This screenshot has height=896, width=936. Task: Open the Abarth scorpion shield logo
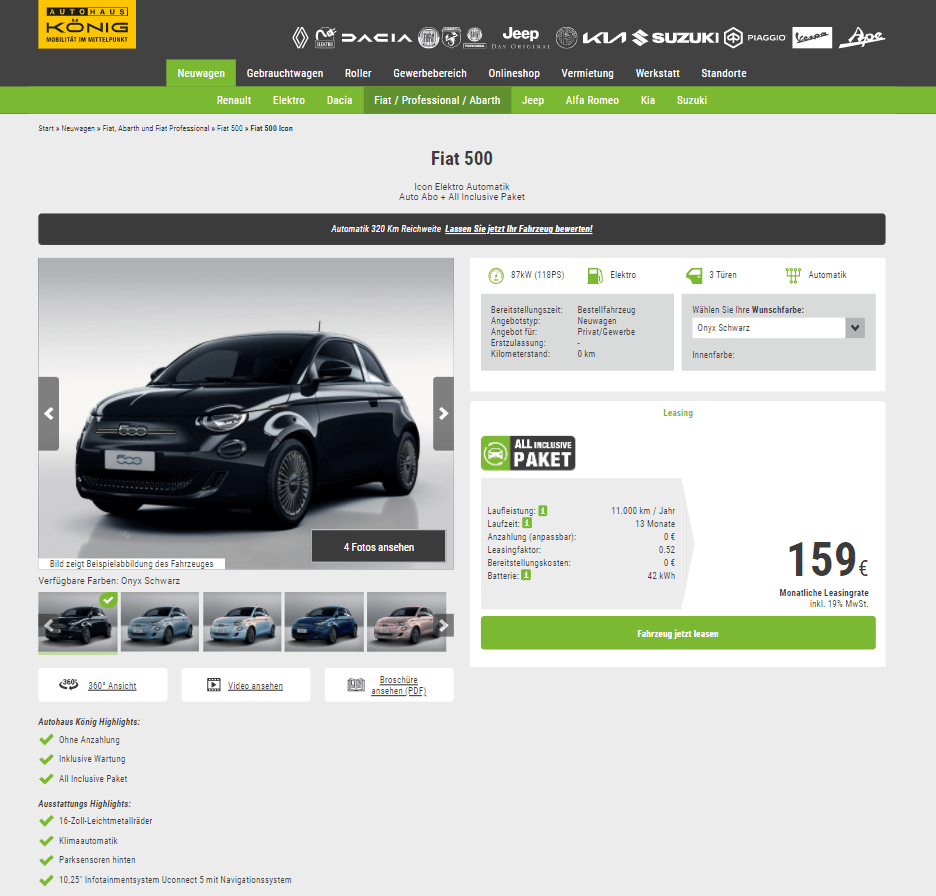tap(451, 38)
